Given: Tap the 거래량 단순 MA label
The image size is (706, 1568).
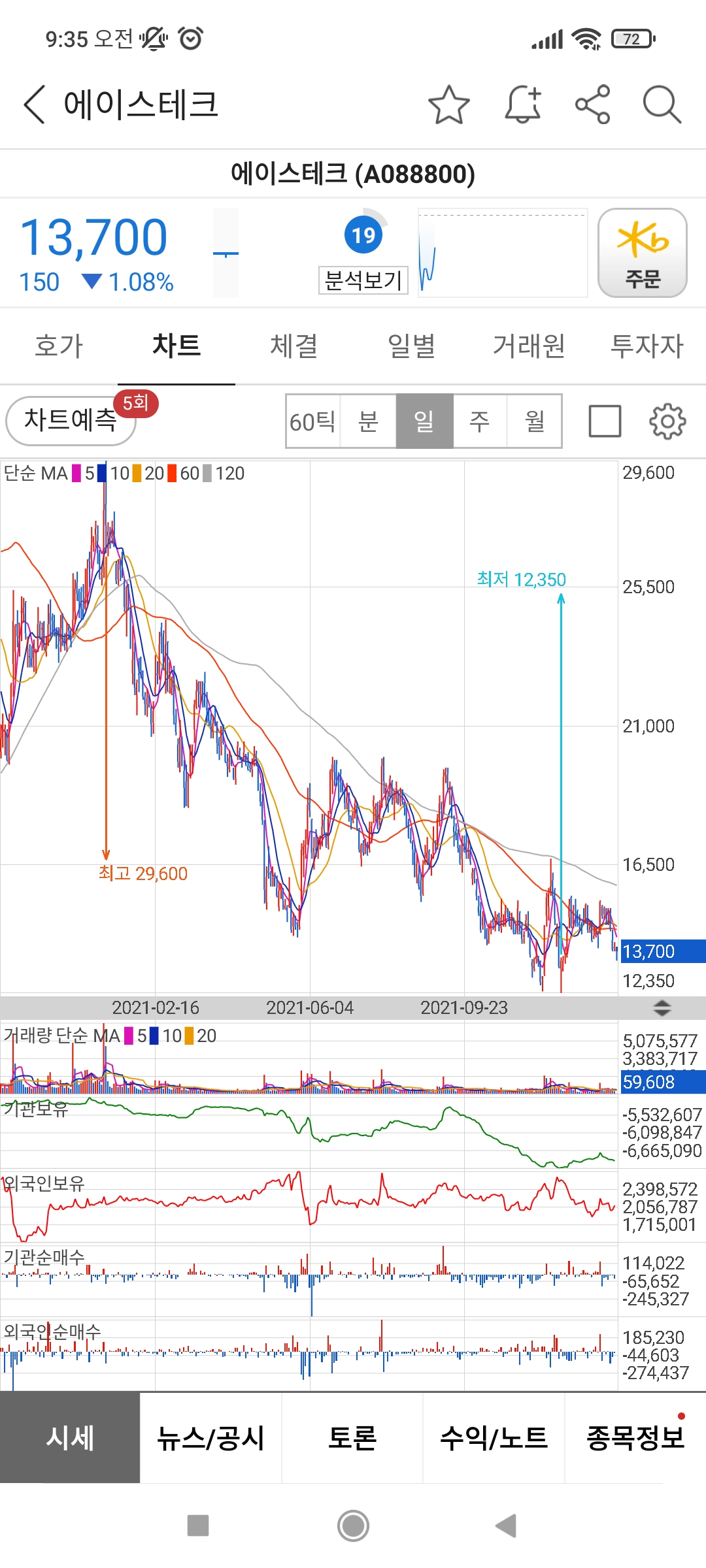Looking at the screenshot, I should (61, 1036).
